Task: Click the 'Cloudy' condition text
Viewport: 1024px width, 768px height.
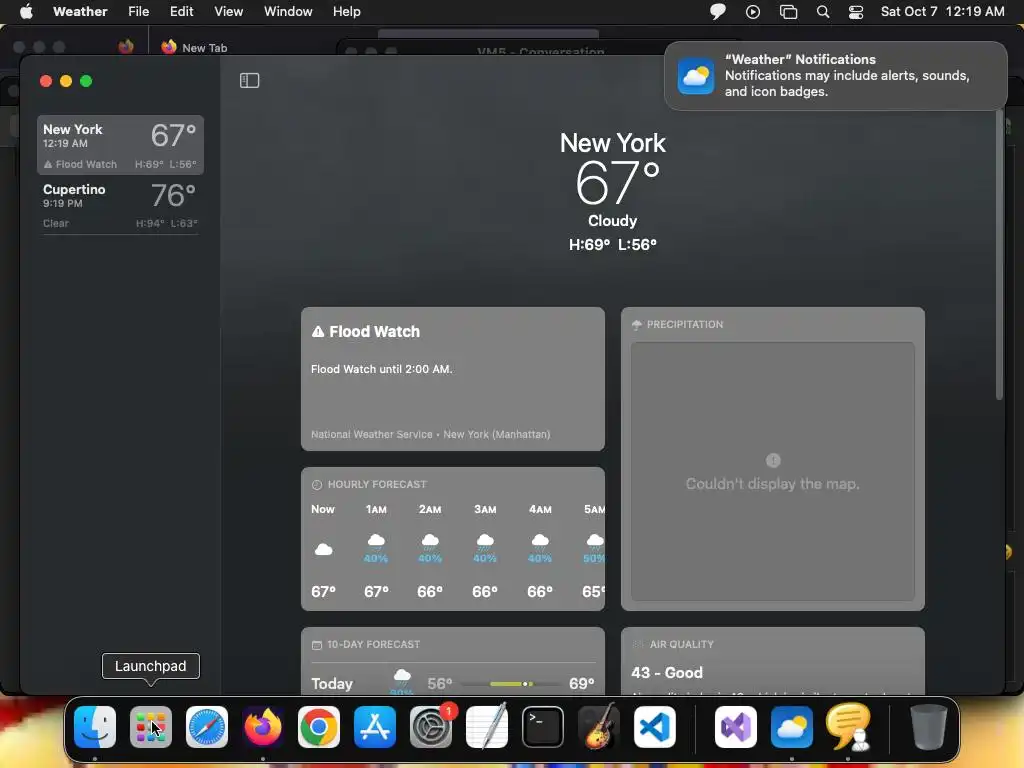Action: click(613, 221)
